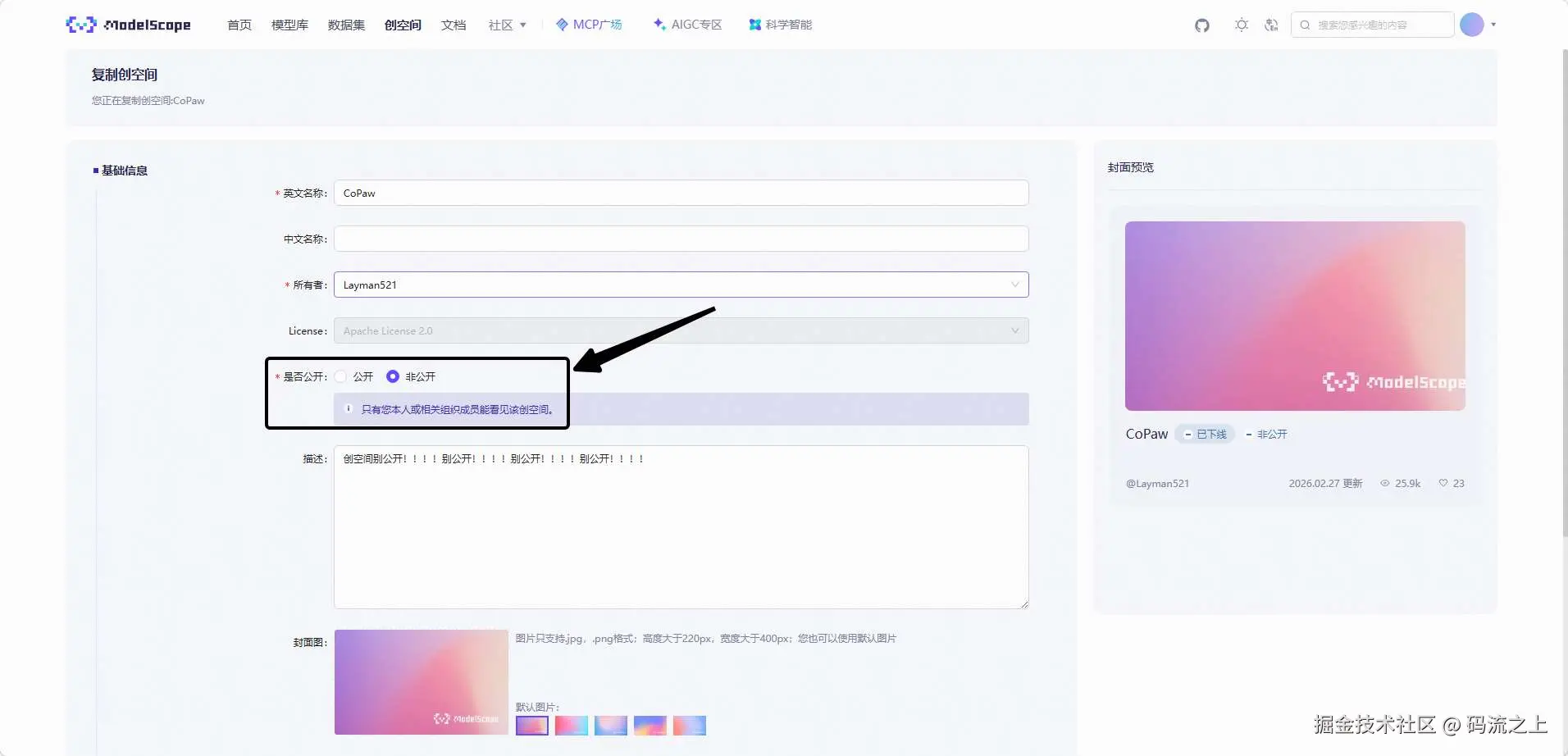Expand the account caret beside the avatar

pyautogui.click(x=1493, y=25)
